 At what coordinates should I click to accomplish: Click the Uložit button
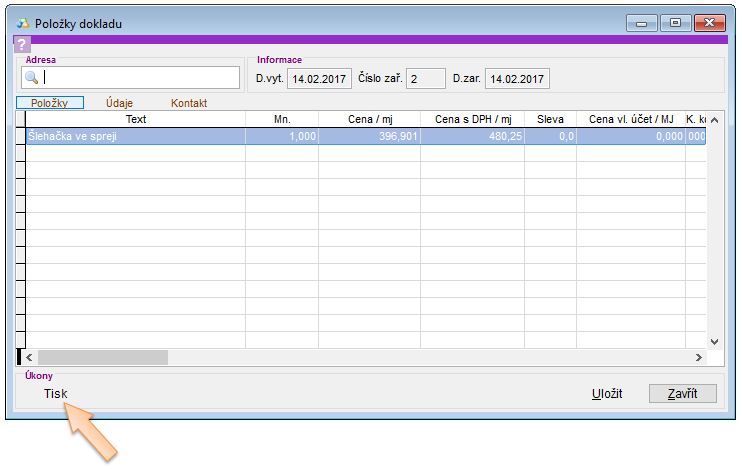pos(607,394)
